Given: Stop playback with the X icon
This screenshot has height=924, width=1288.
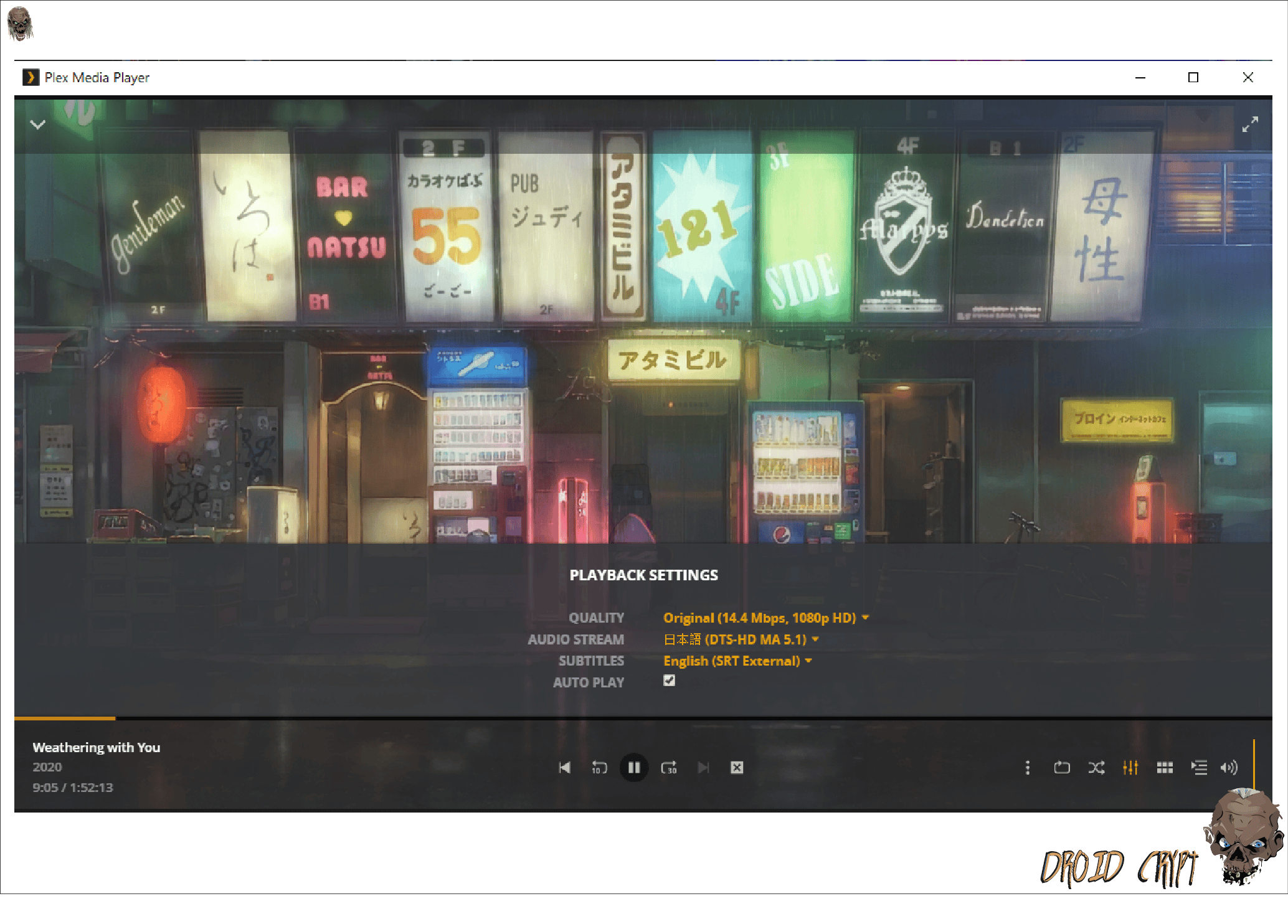Looking at the screenshot, I should pos(736,768).
